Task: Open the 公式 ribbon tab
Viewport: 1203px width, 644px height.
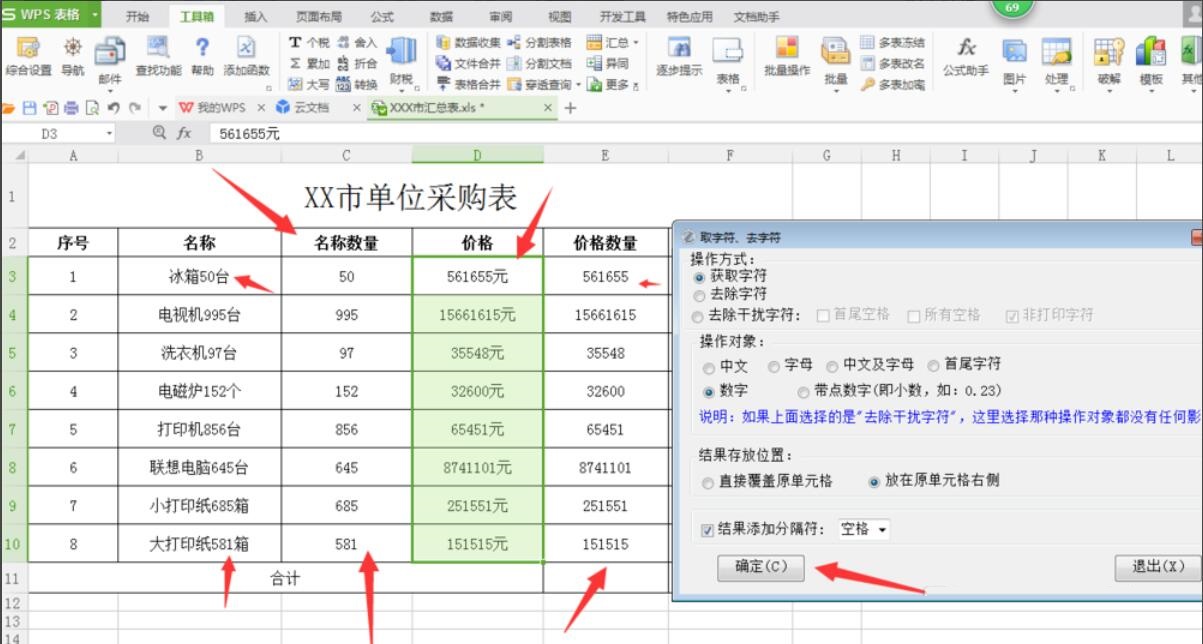Action: coord(382,16)
